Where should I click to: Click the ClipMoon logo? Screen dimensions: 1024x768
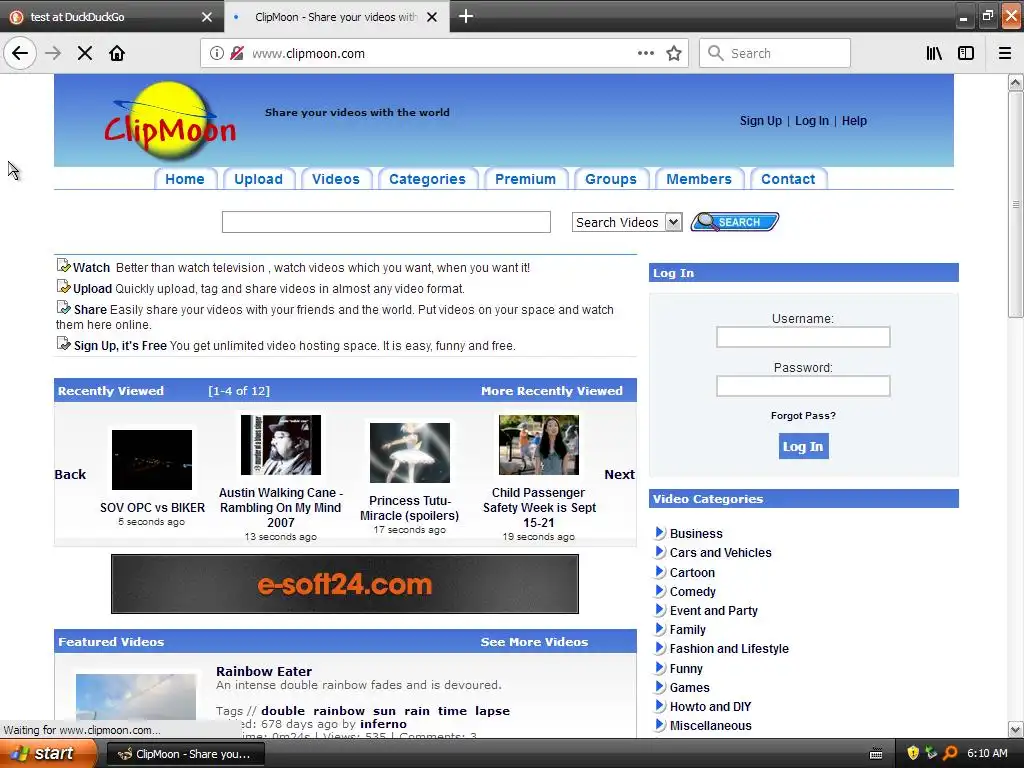[x=170, y=121]
